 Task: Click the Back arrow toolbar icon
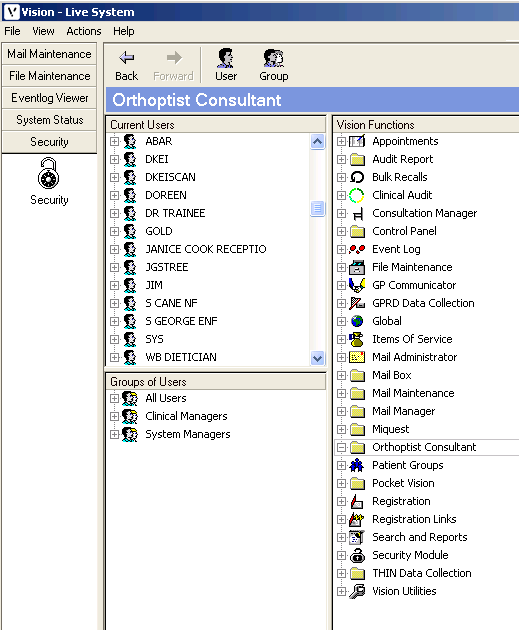(127, 58)
